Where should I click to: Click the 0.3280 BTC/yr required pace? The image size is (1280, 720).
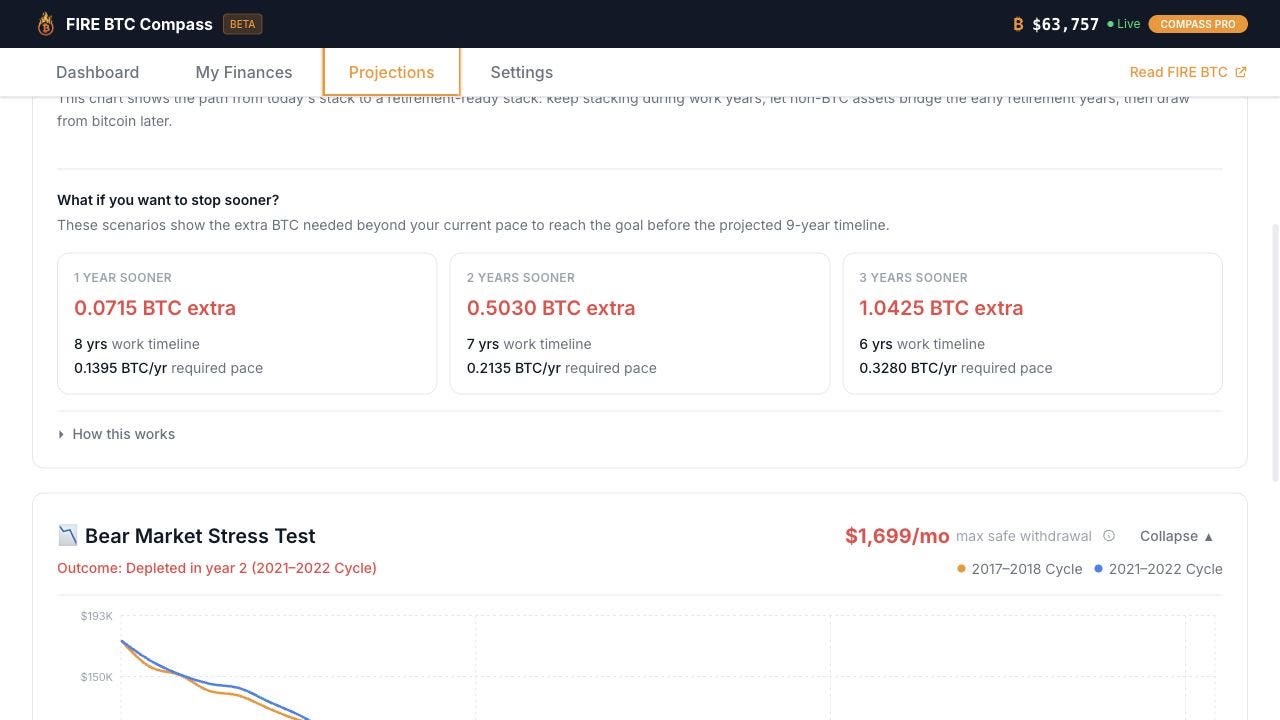pos(956,368)
